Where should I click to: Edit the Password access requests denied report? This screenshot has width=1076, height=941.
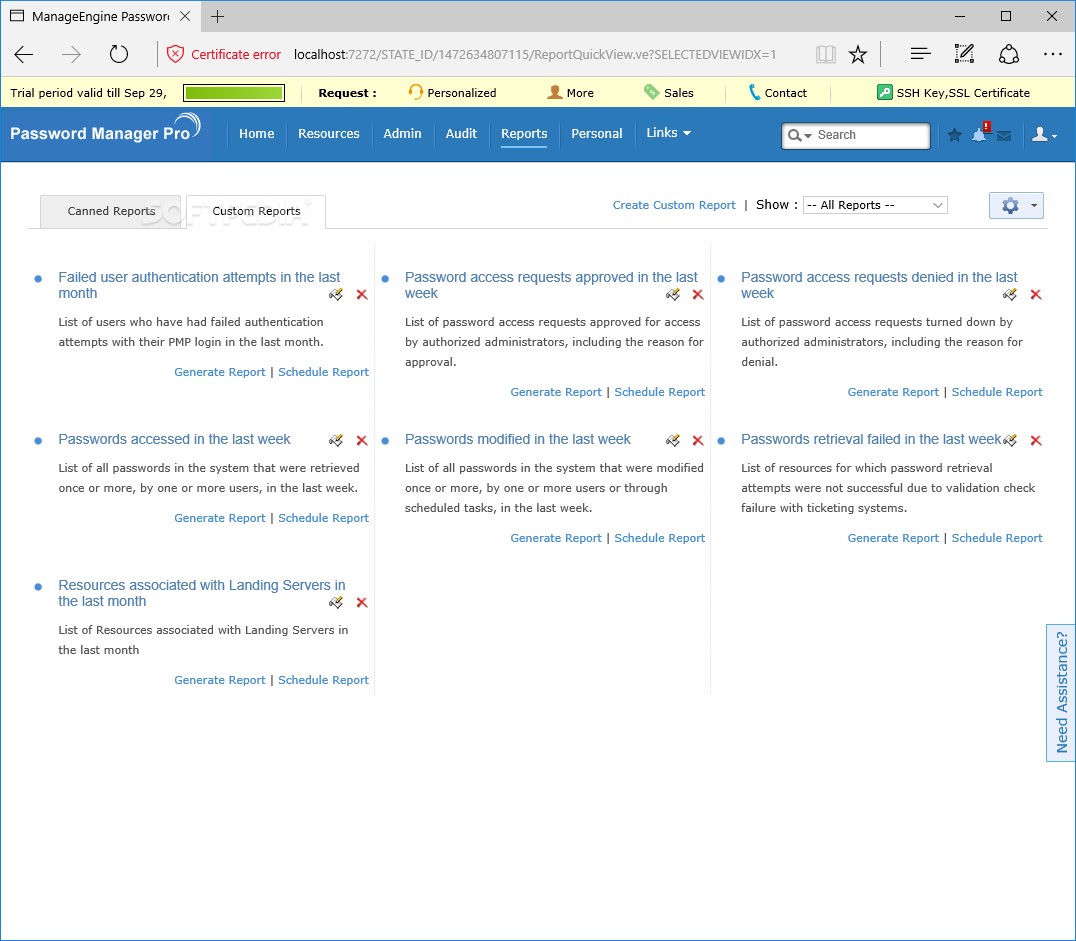[x=1009, y=294]
